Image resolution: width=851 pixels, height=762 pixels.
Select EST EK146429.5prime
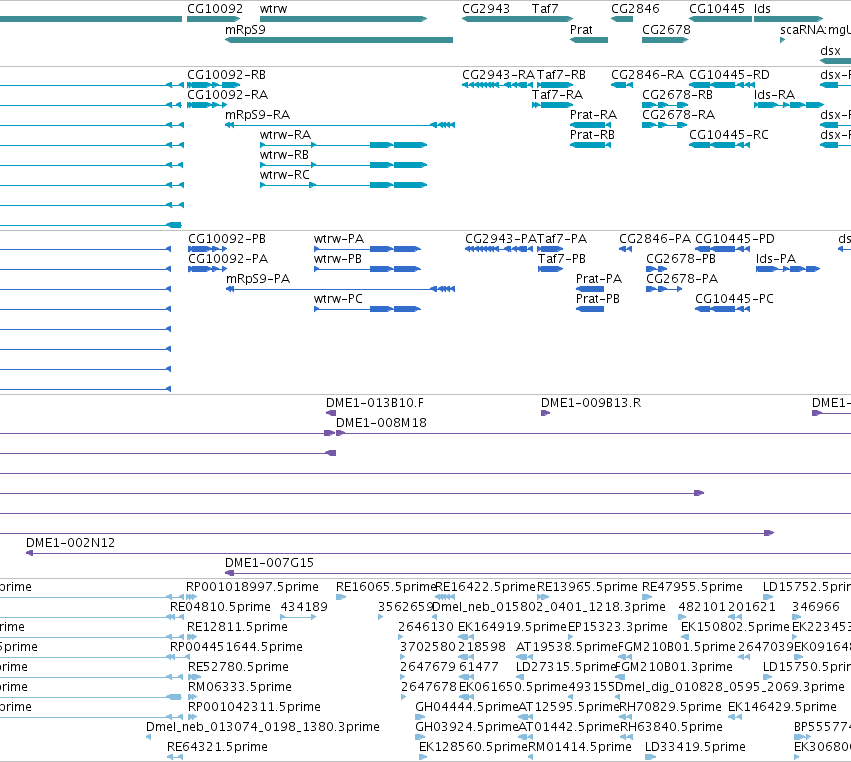click(782, 707)
